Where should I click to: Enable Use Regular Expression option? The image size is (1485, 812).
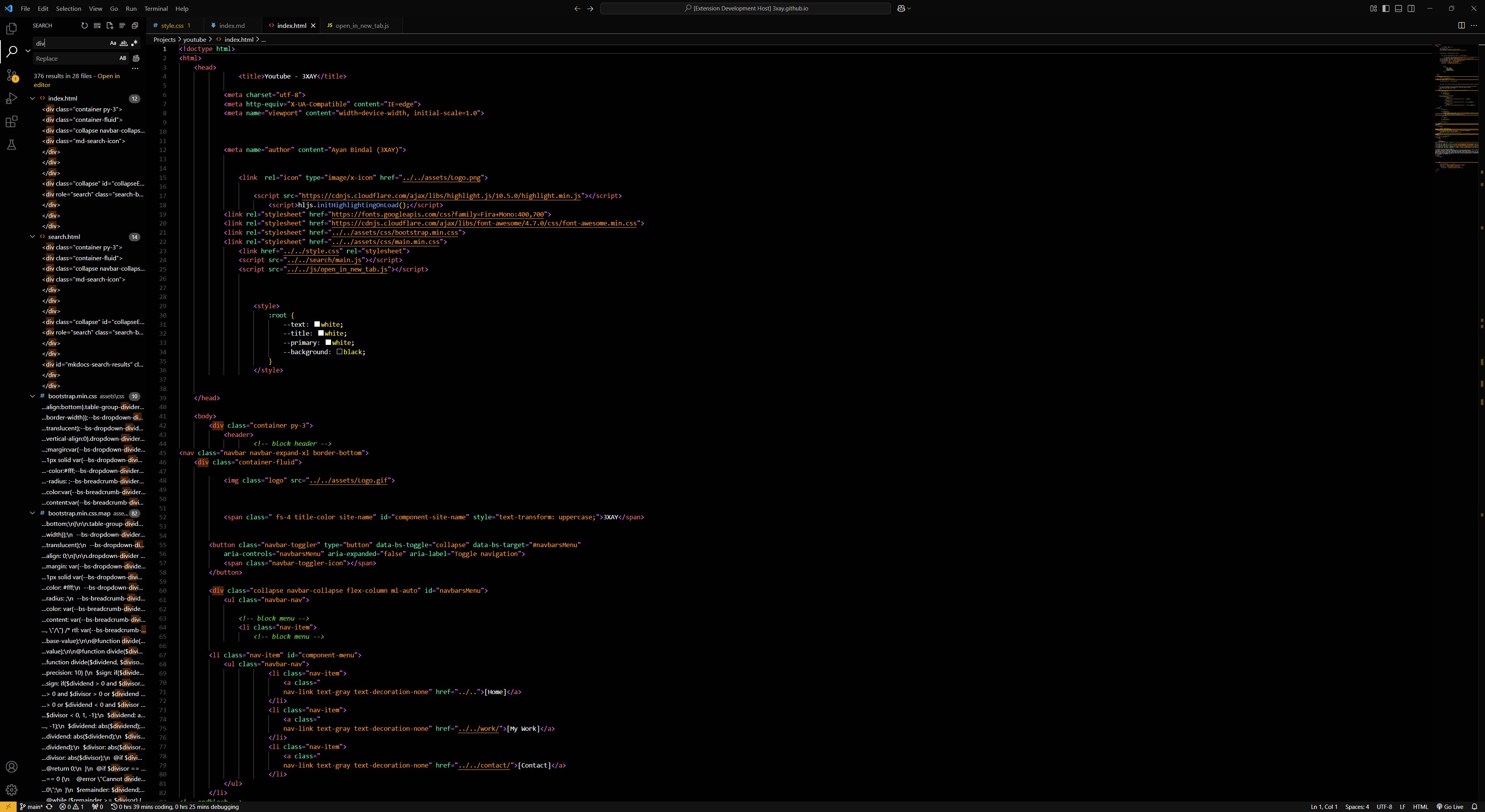point(134,43)
